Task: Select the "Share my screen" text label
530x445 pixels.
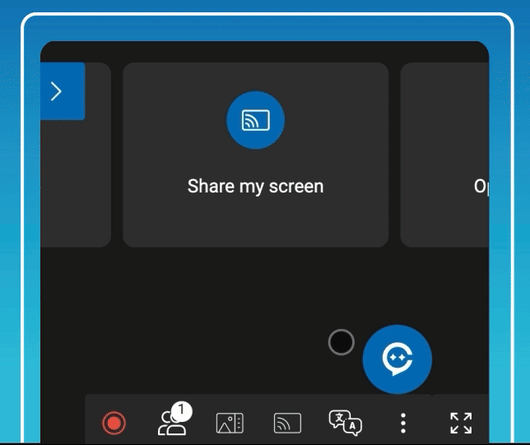Action: [256, 187]
